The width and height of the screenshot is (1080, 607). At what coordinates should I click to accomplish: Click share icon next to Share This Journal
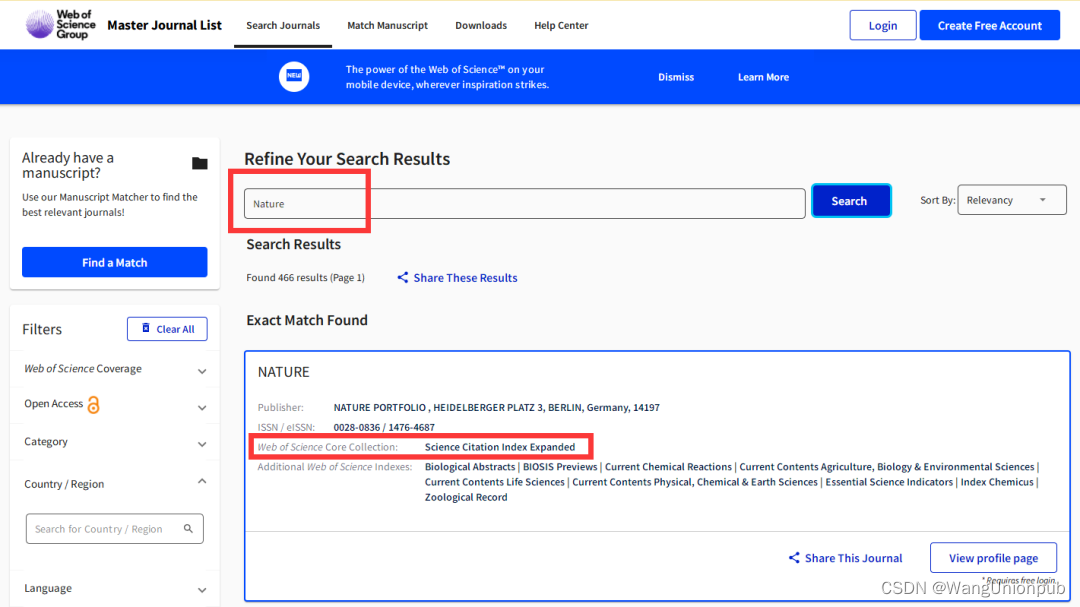point(794,557)
